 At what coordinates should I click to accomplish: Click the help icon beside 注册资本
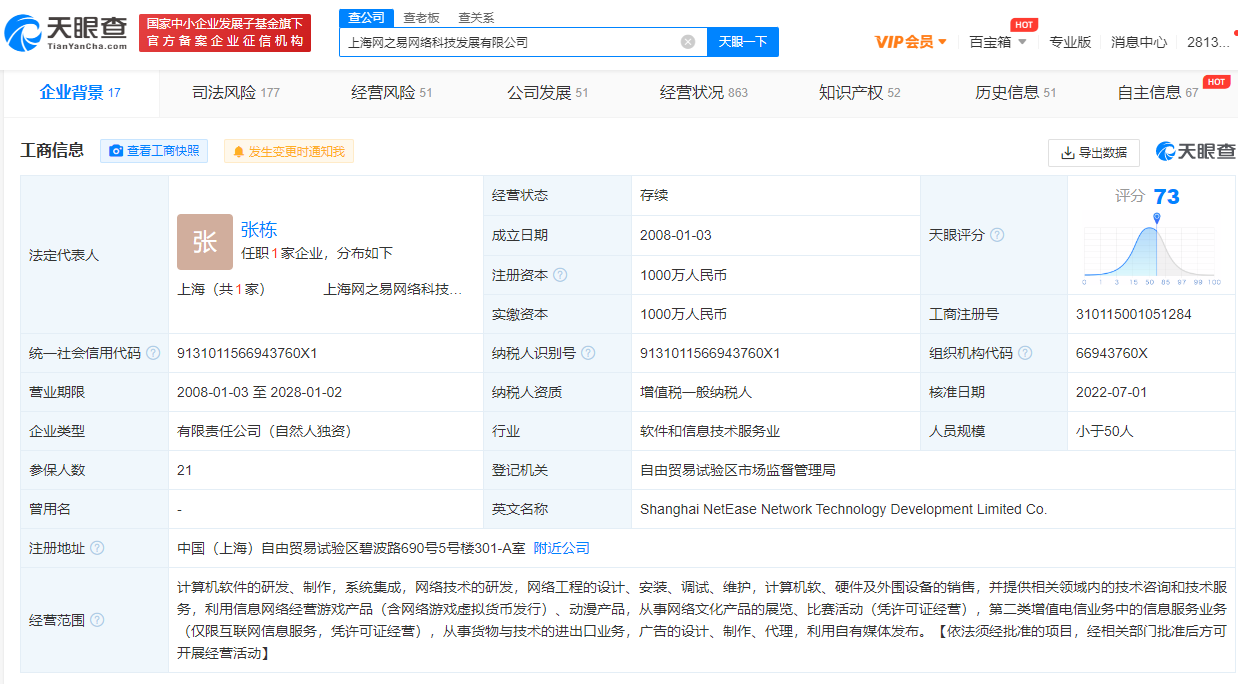560,275
